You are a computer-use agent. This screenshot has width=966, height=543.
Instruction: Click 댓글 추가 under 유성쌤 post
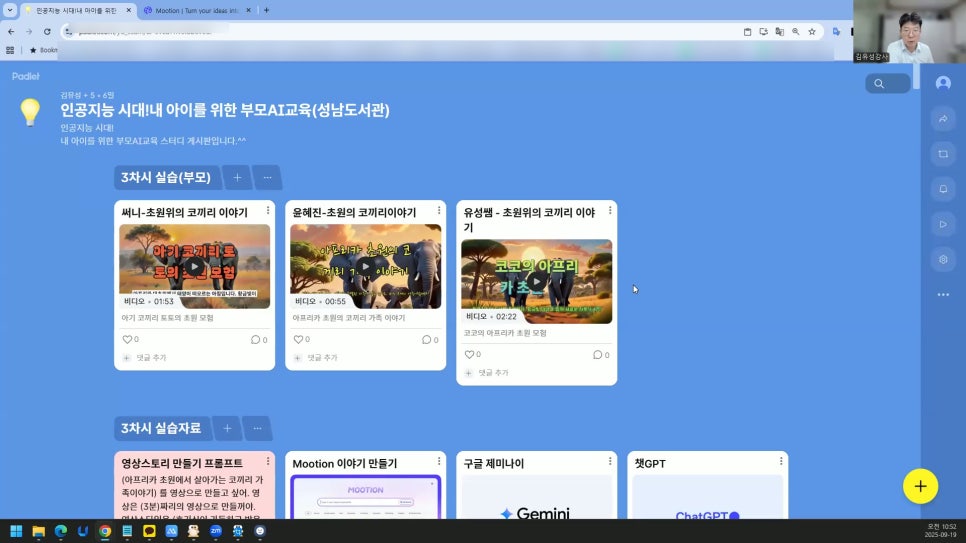493,373
